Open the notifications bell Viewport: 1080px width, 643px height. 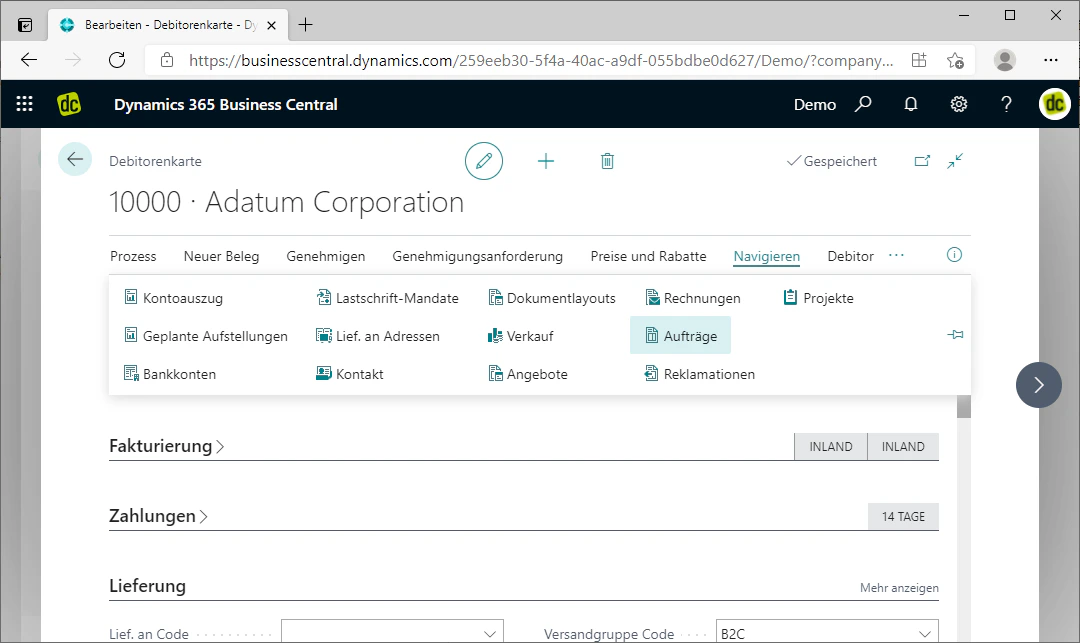point(911,104)
